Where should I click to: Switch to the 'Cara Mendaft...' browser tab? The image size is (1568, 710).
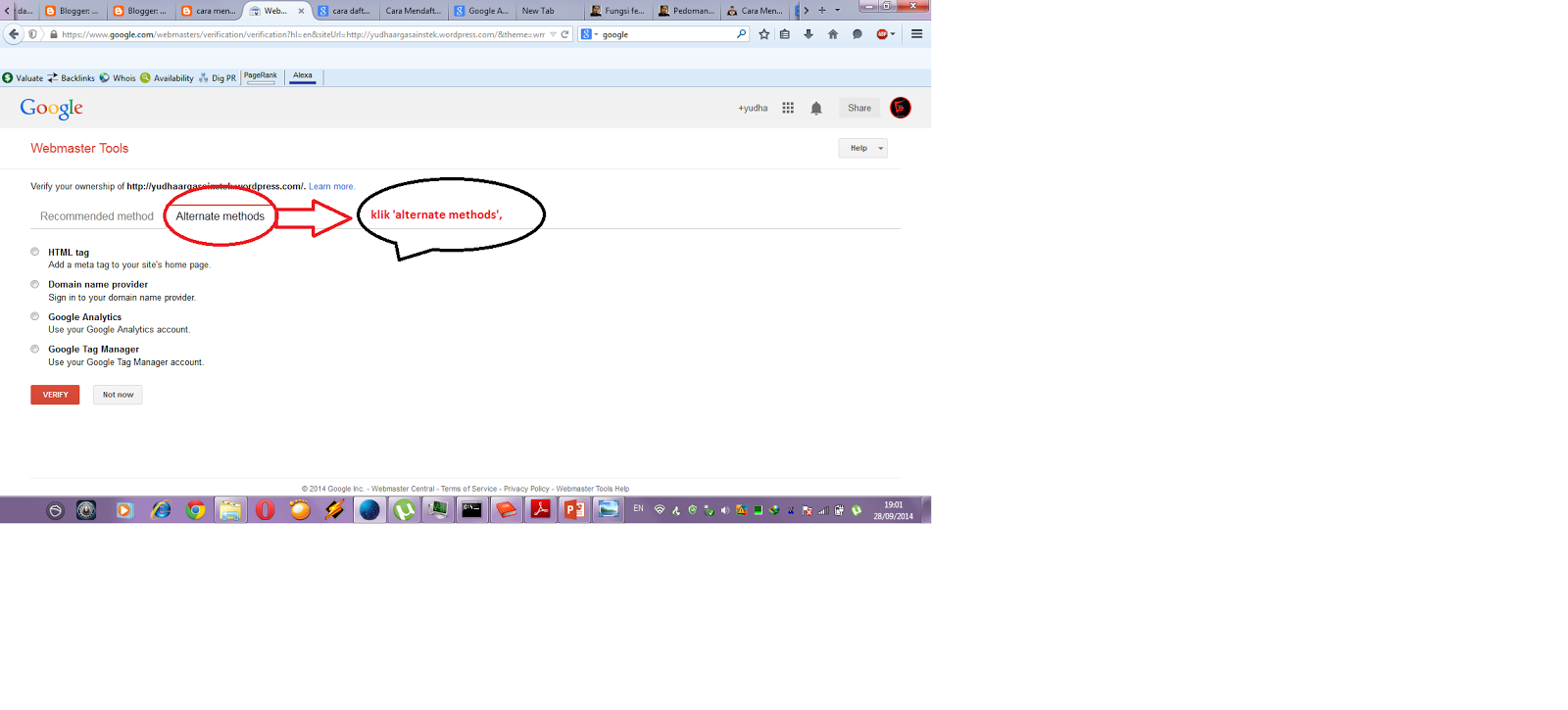413,11
